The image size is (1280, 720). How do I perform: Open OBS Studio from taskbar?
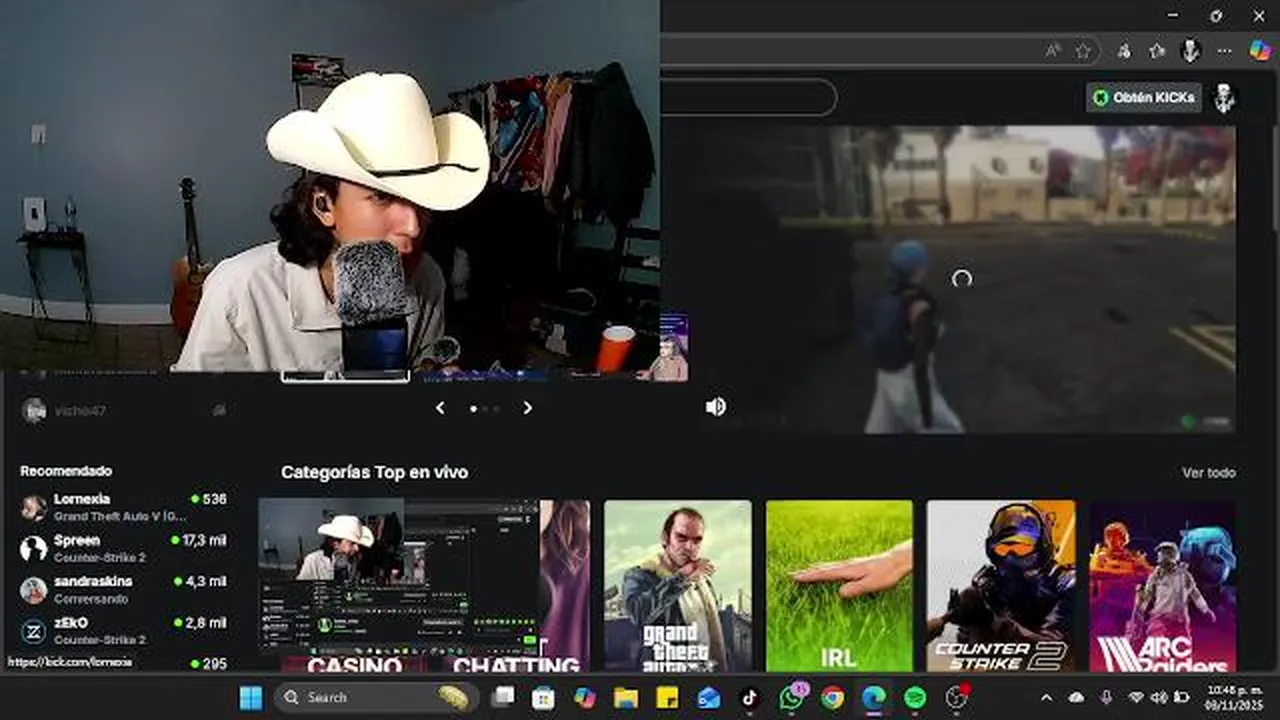957,697
